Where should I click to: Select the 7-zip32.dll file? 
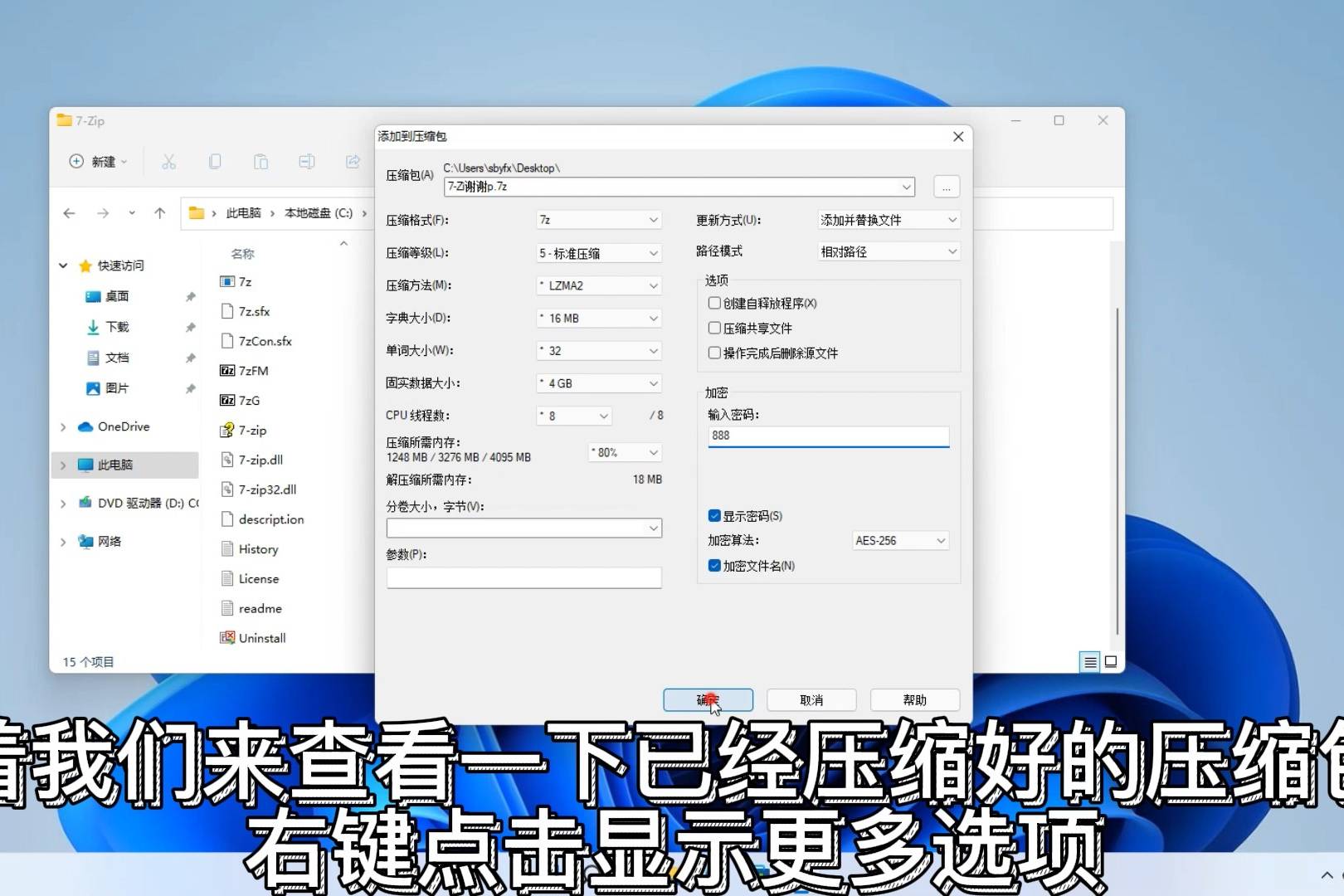(x=258, y=489)
